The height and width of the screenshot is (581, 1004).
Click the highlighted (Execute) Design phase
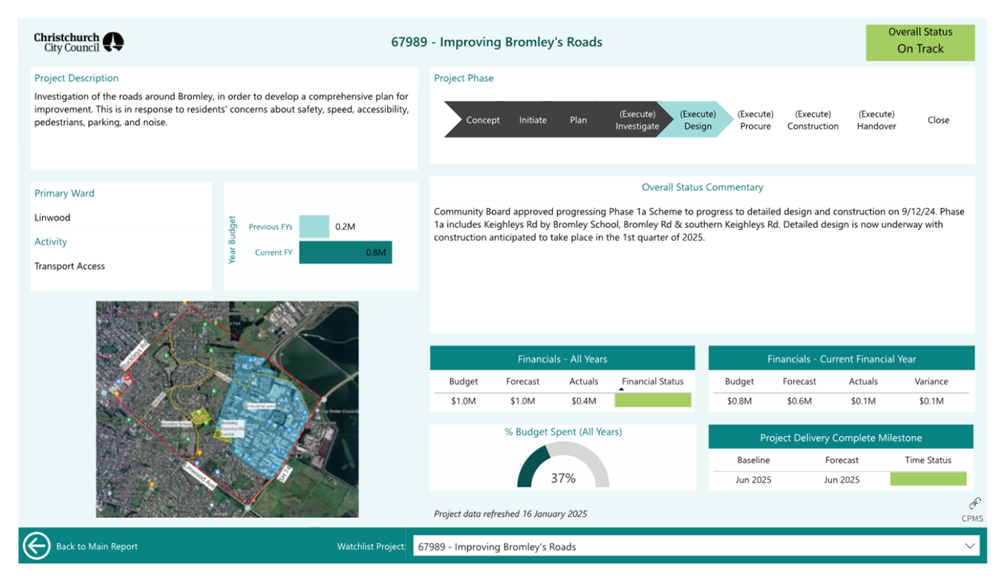click(697, 120)
